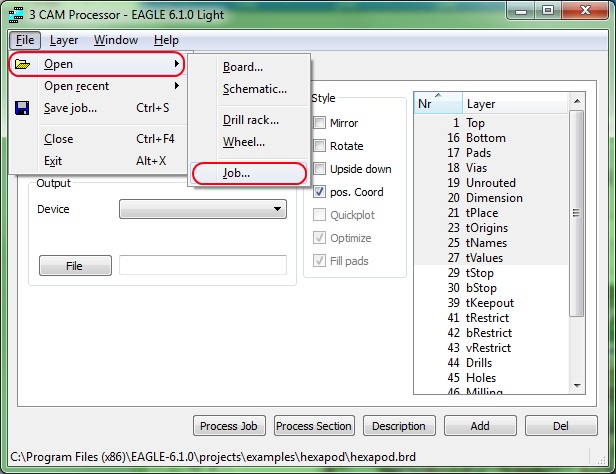616x474 pixels.
Task: Click the CAM Processor title bar icon
Action: click(x=16, y=15)
